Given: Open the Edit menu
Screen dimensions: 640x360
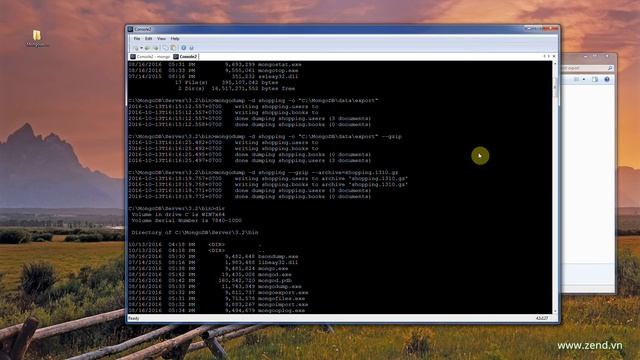Looking at the screenshot, I should [149, 38].
